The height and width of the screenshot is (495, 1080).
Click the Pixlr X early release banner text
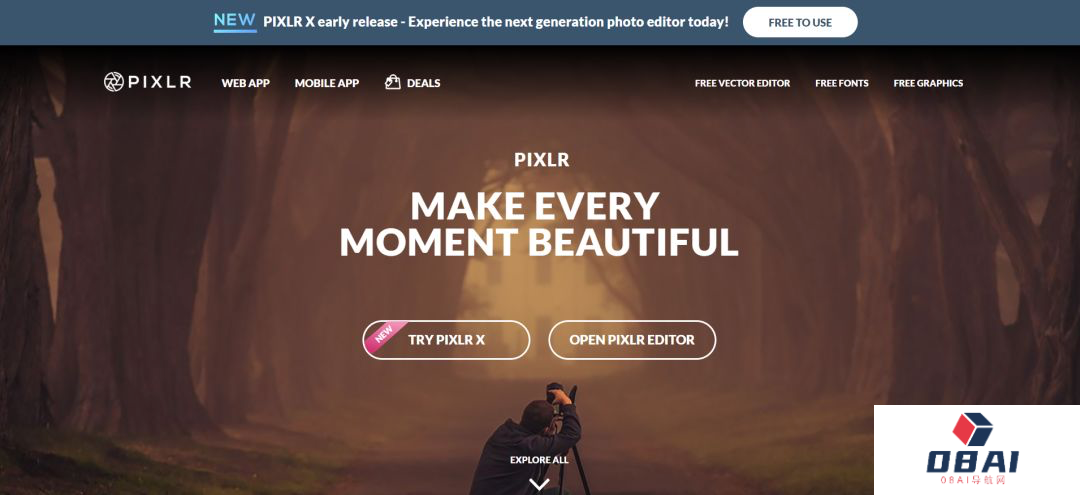[x=495, y=22]
